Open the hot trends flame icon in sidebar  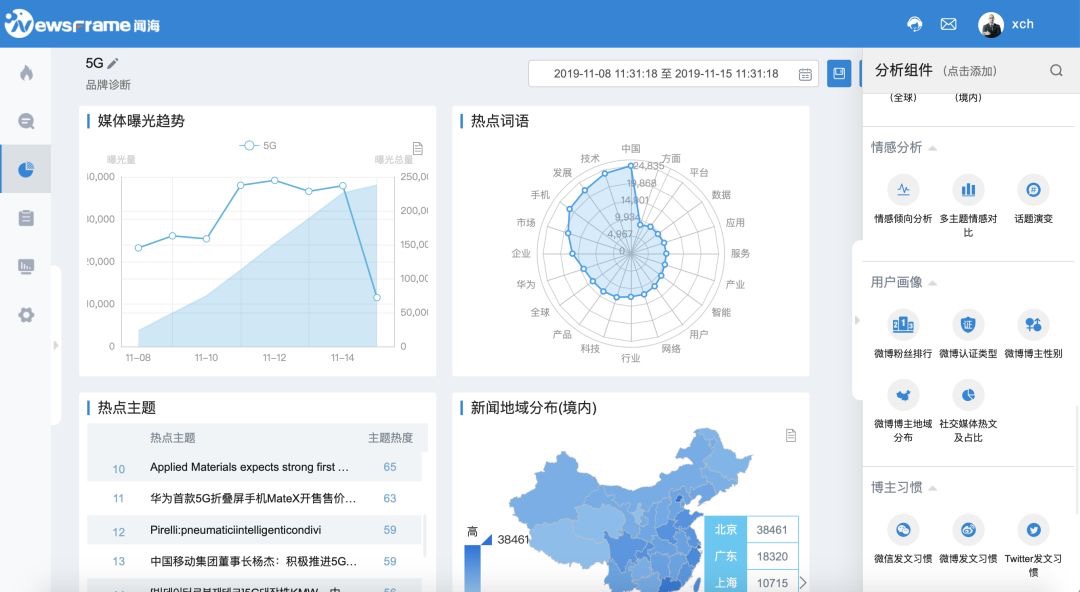pyautogui.click(x=26, y=73)
